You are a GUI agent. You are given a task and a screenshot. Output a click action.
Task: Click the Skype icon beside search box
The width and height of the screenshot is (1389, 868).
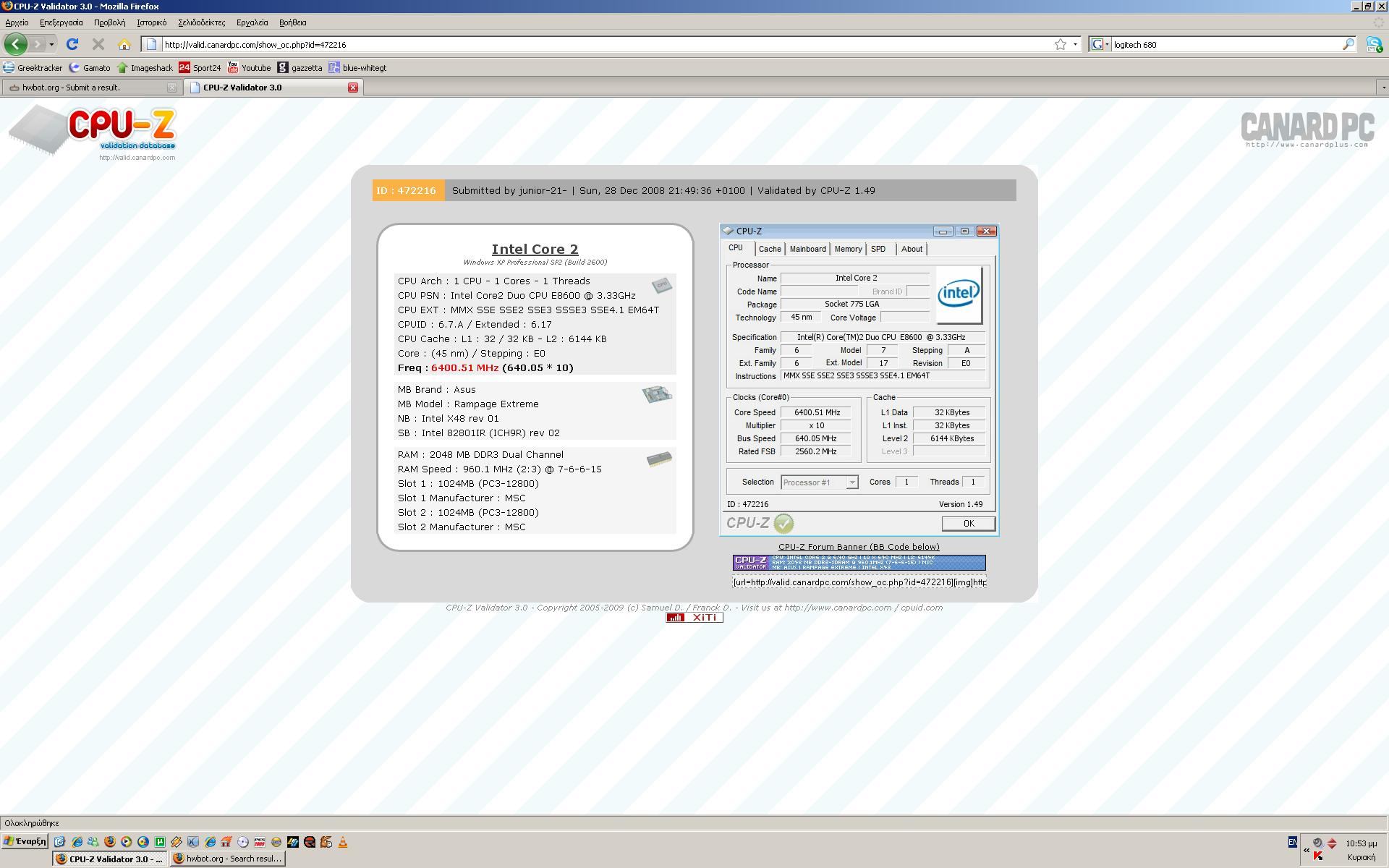[x=1374, y=44]
